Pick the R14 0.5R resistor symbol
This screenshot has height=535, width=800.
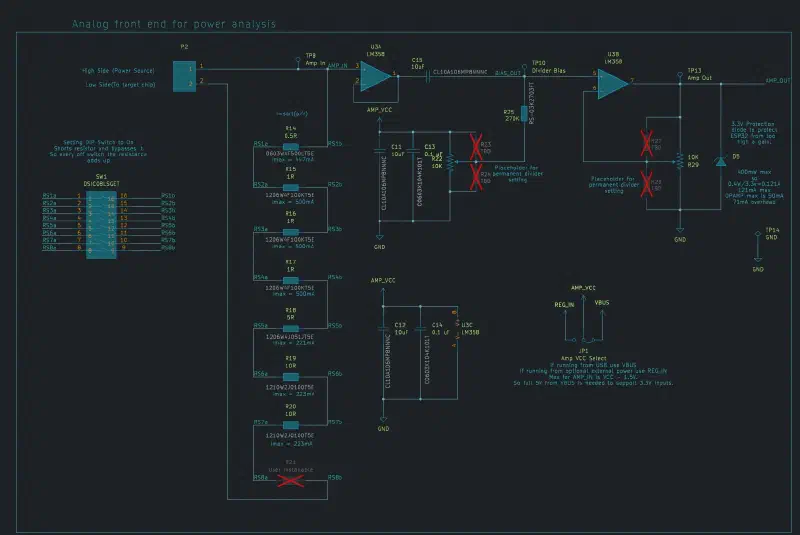(x=290, y=147)
